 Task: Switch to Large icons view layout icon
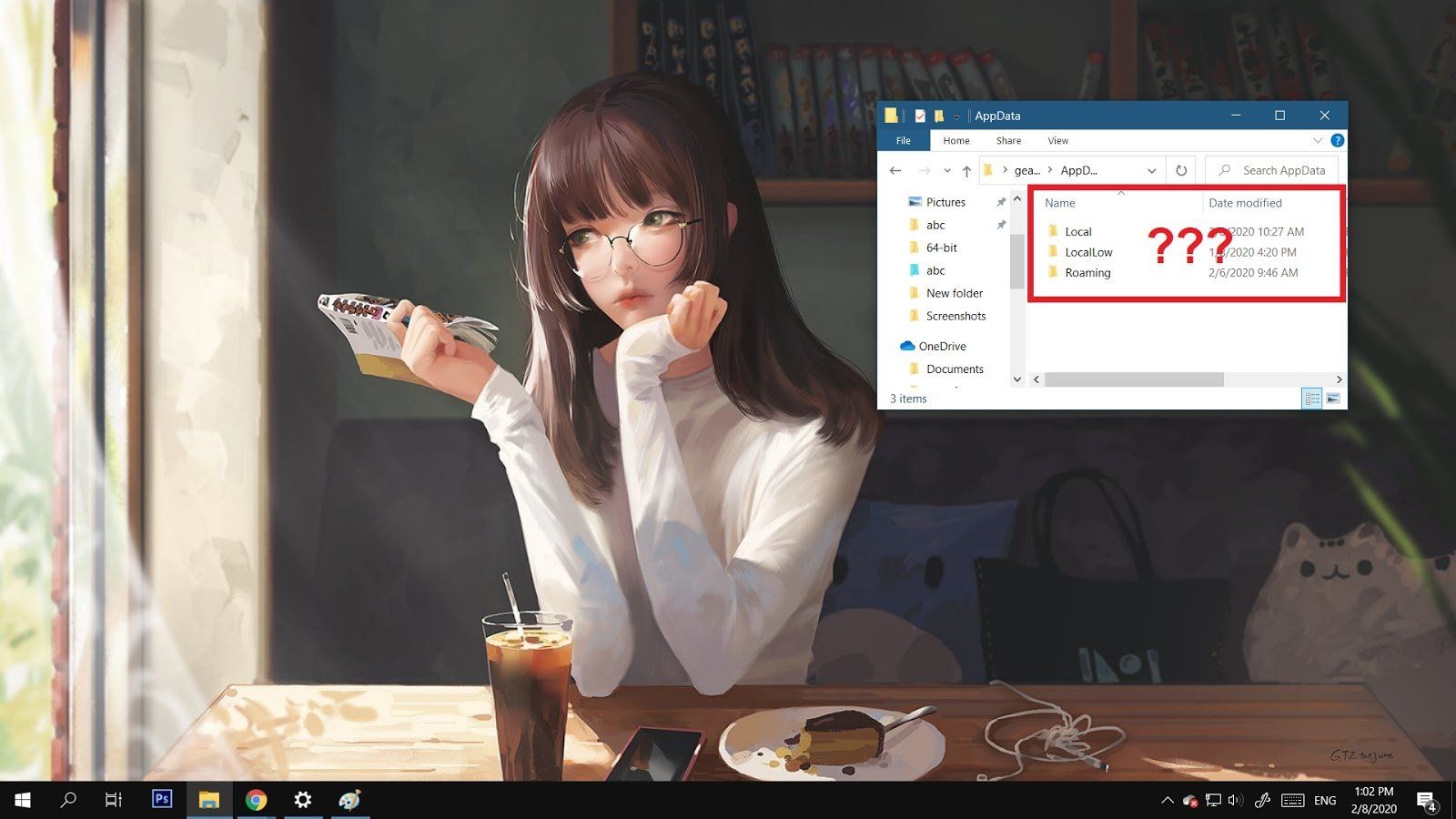[1333, 399]
